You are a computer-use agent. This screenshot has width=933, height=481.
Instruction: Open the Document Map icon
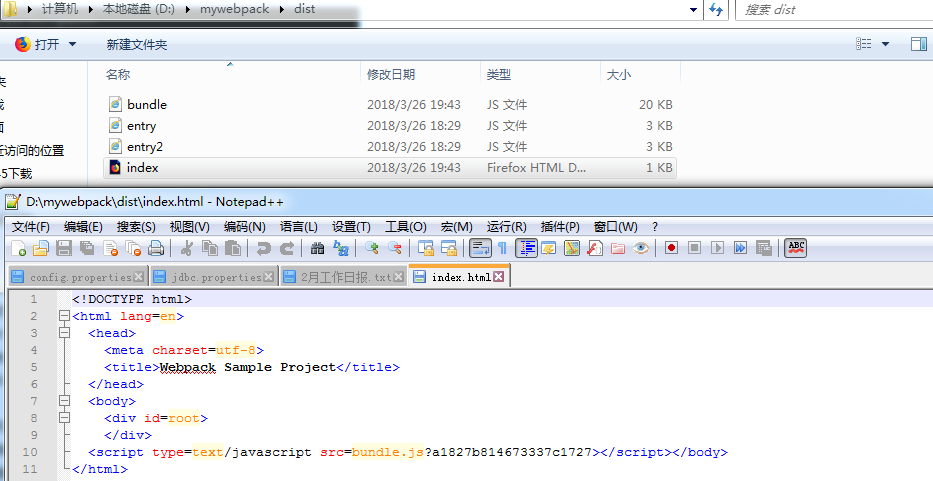tap(572, 248)
